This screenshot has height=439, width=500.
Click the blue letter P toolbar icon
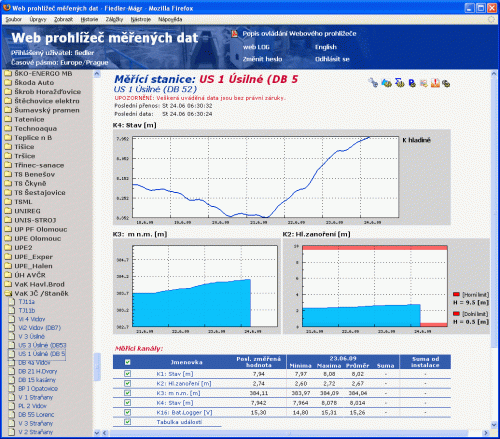[412, 83]
